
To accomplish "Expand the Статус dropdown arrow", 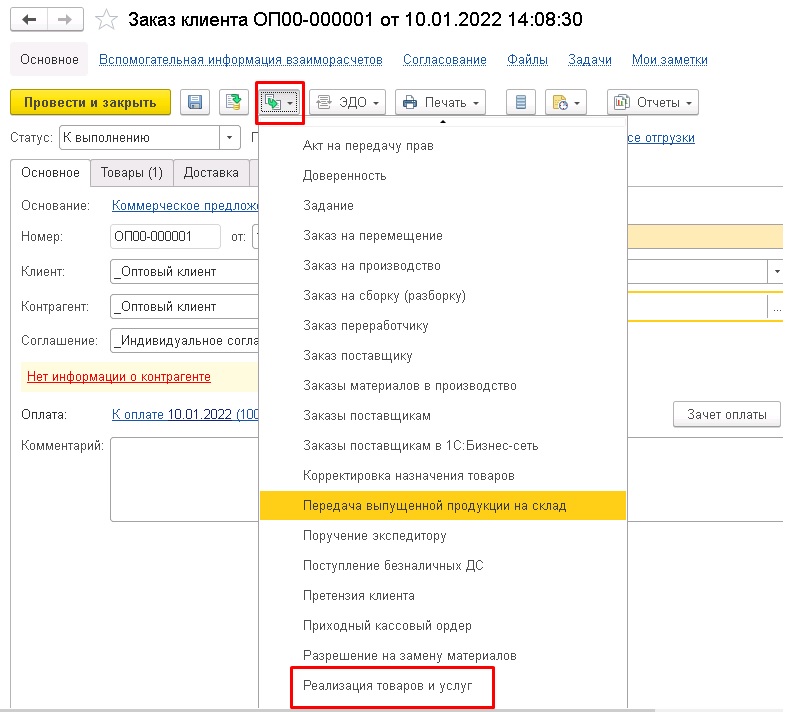I will (231, 138).
